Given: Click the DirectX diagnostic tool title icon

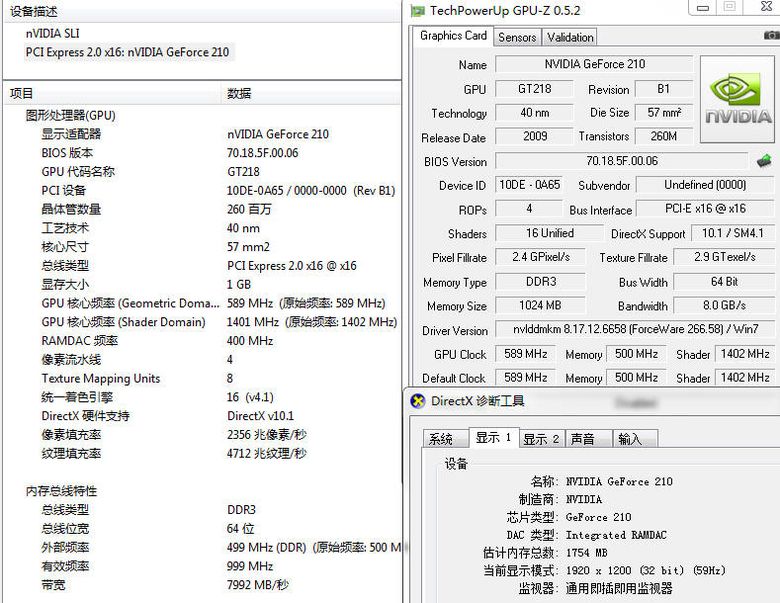Looking at the screenshot, I should coord(418,401).
